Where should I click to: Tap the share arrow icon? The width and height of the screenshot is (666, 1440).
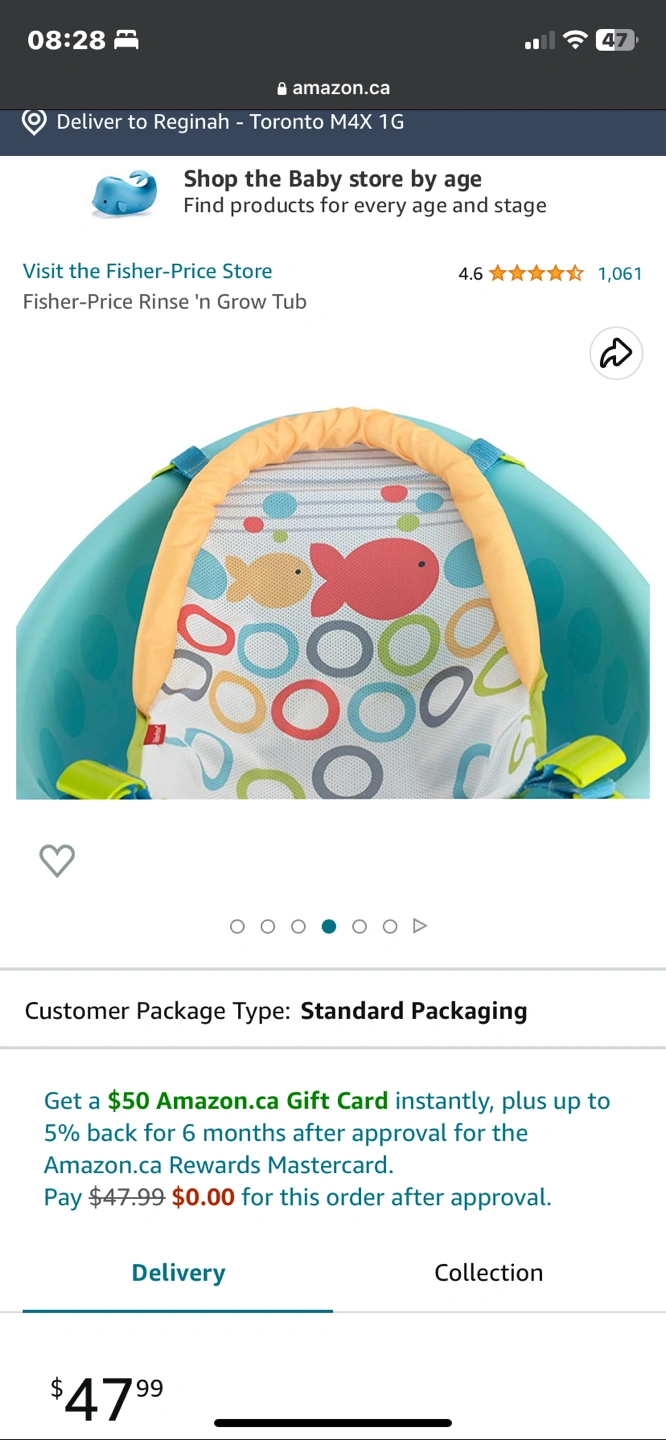click(616, 353)
